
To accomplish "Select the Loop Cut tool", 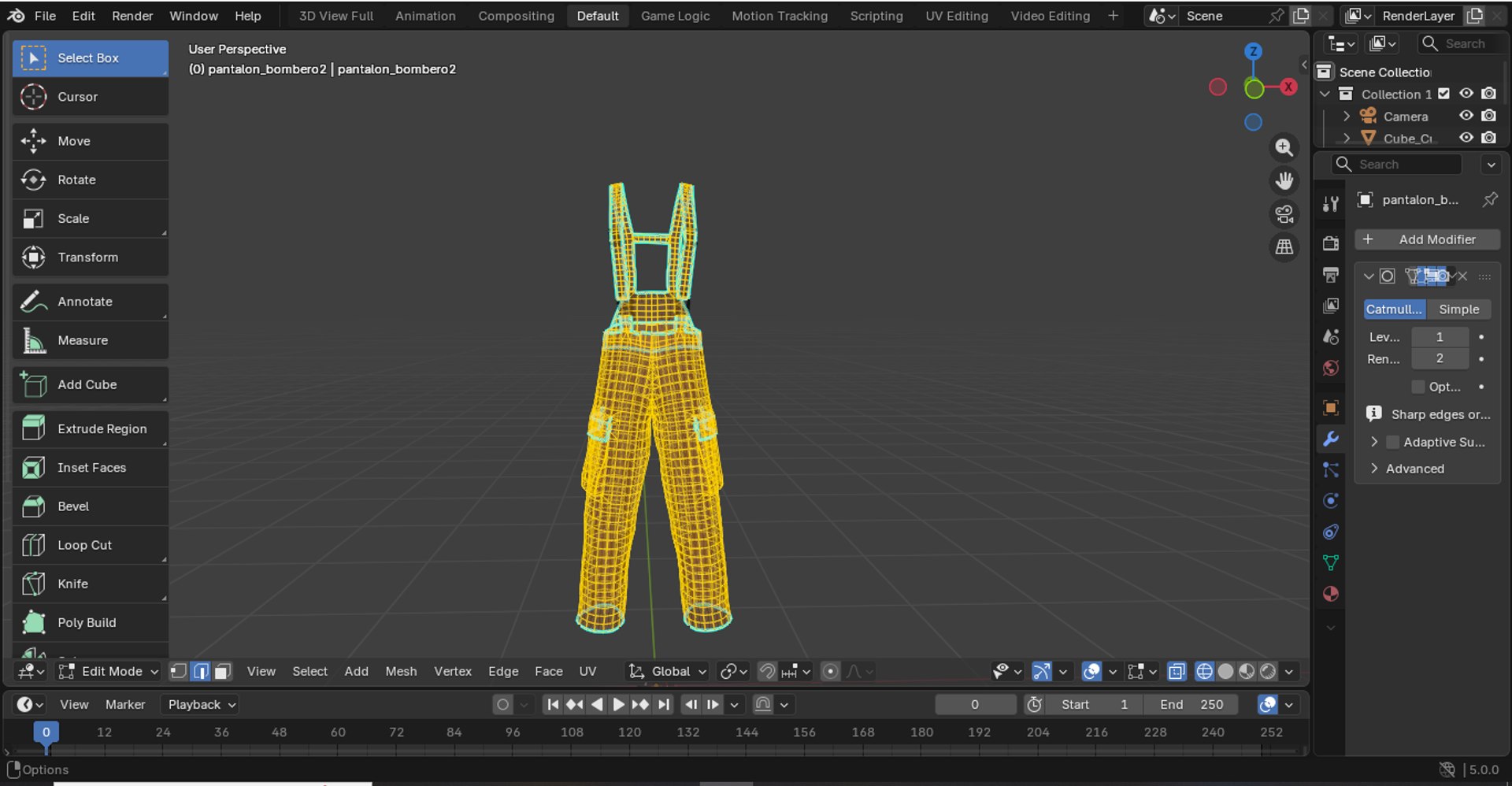I will [90, 545].
